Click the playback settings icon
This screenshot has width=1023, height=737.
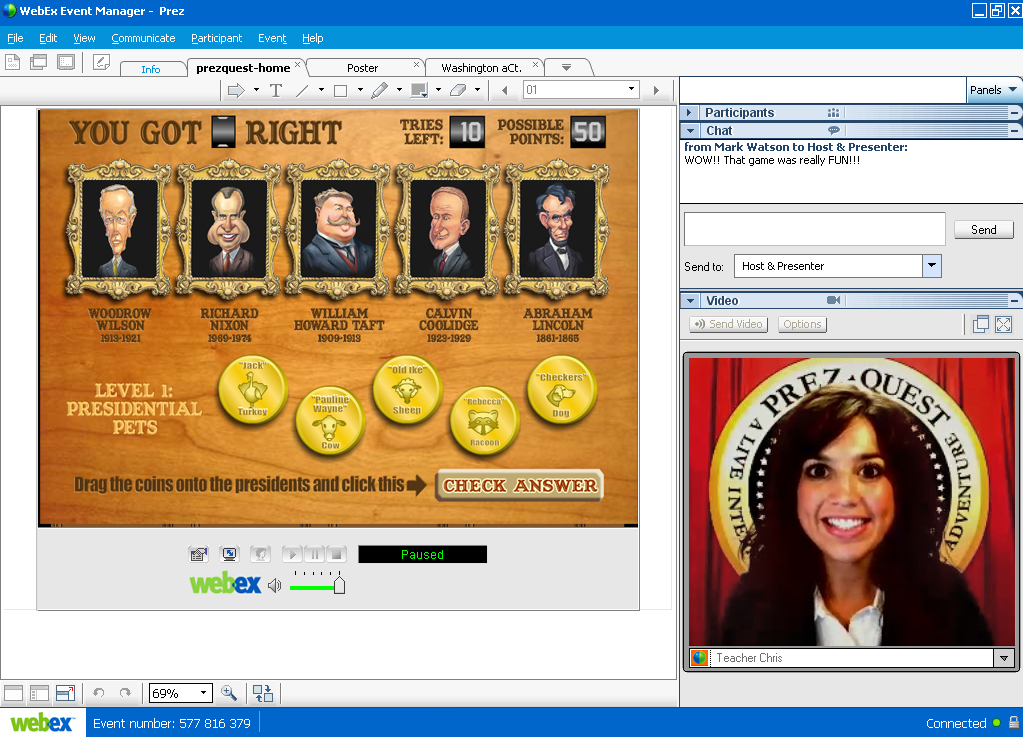[x=198, y=554]
